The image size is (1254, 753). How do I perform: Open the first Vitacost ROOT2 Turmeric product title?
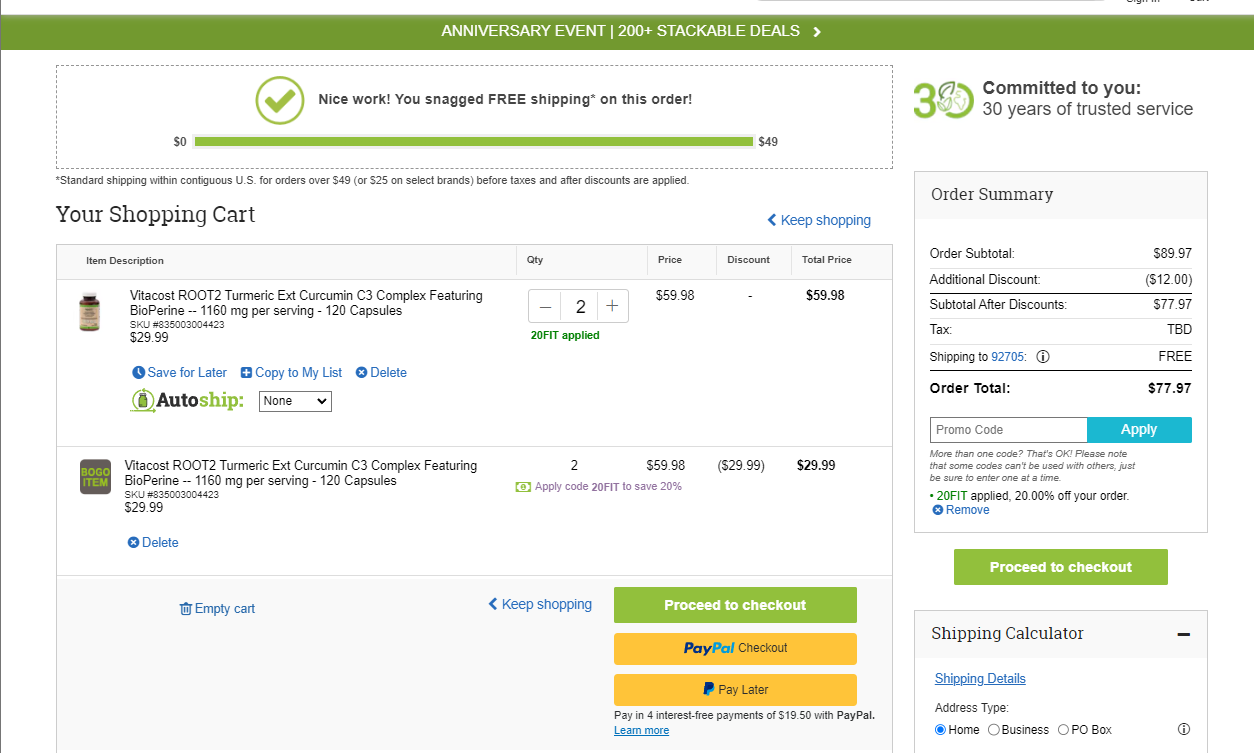click(306, 303)
